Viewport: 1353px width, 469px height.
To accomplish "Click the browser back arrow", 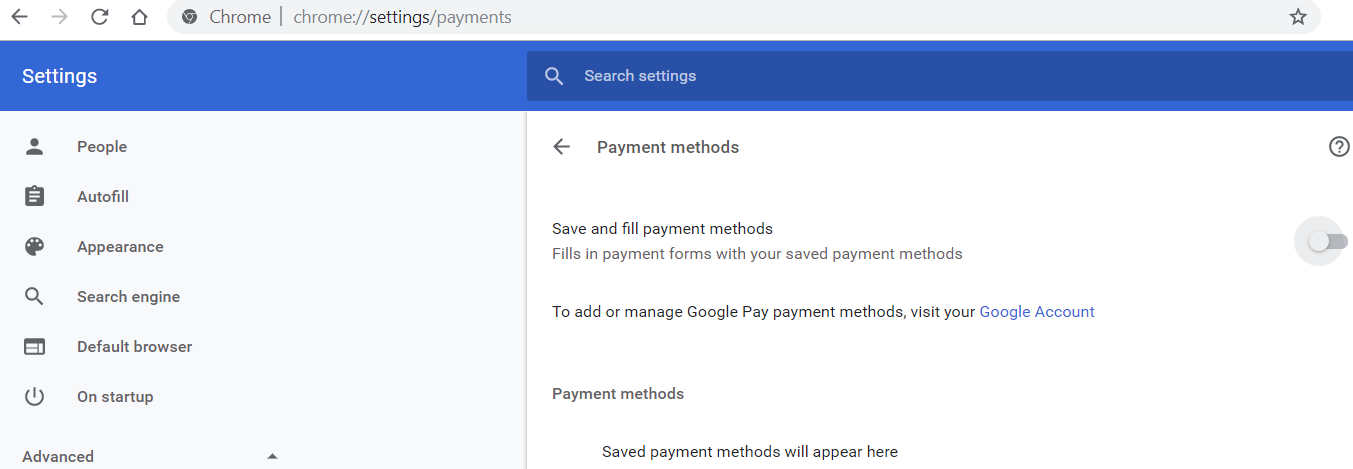I will click(19, 17).
